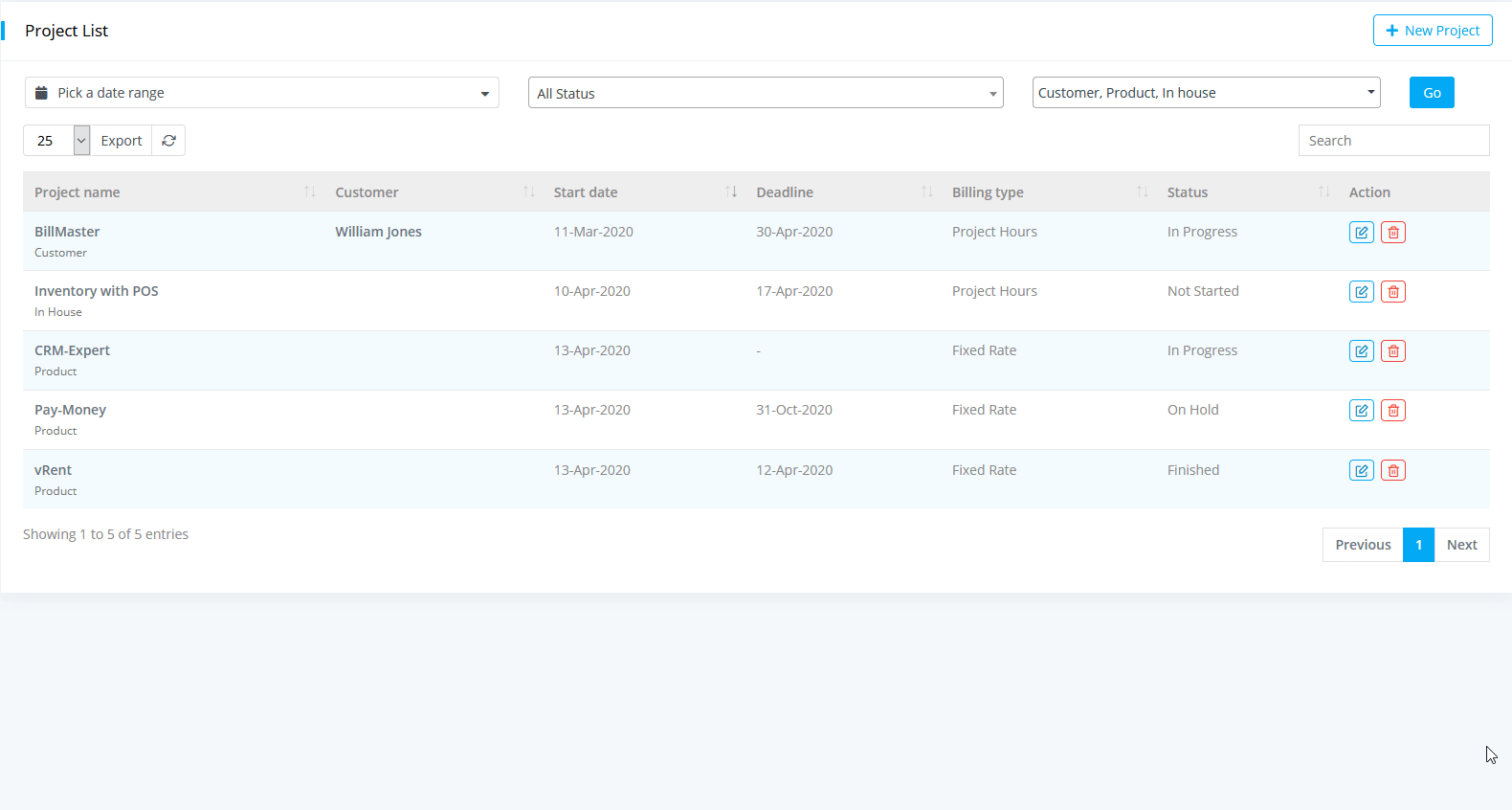Sort the list by Deadline header
The height and width of the screenshot is (810, 1512).
(785, 192)
